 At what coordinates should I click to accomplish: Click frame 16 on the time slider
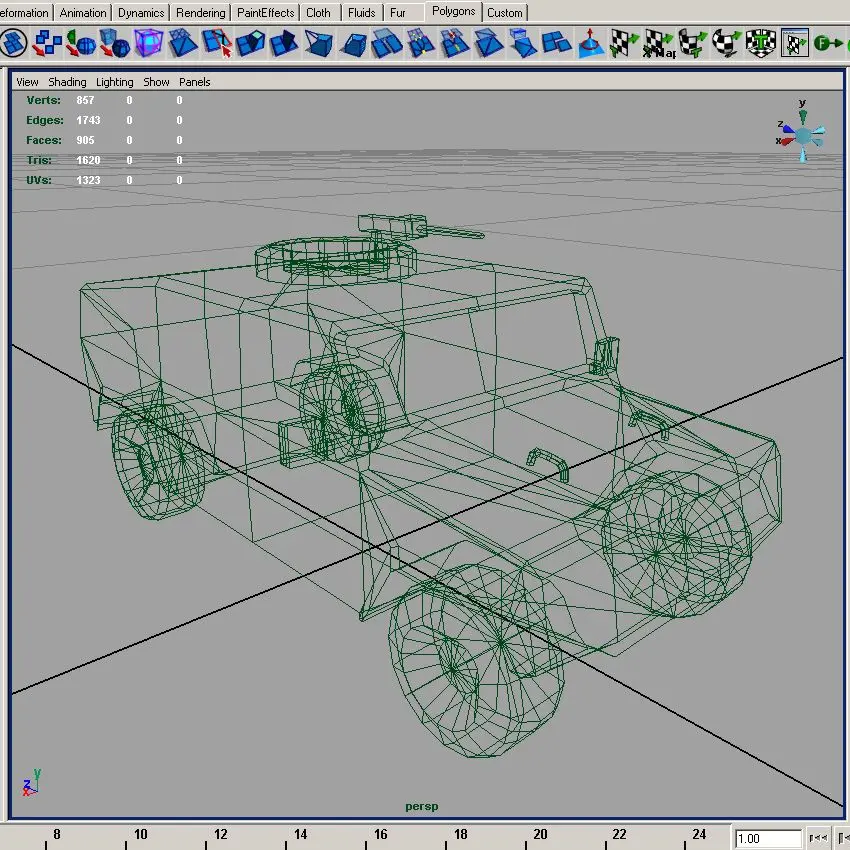point(380,835)
